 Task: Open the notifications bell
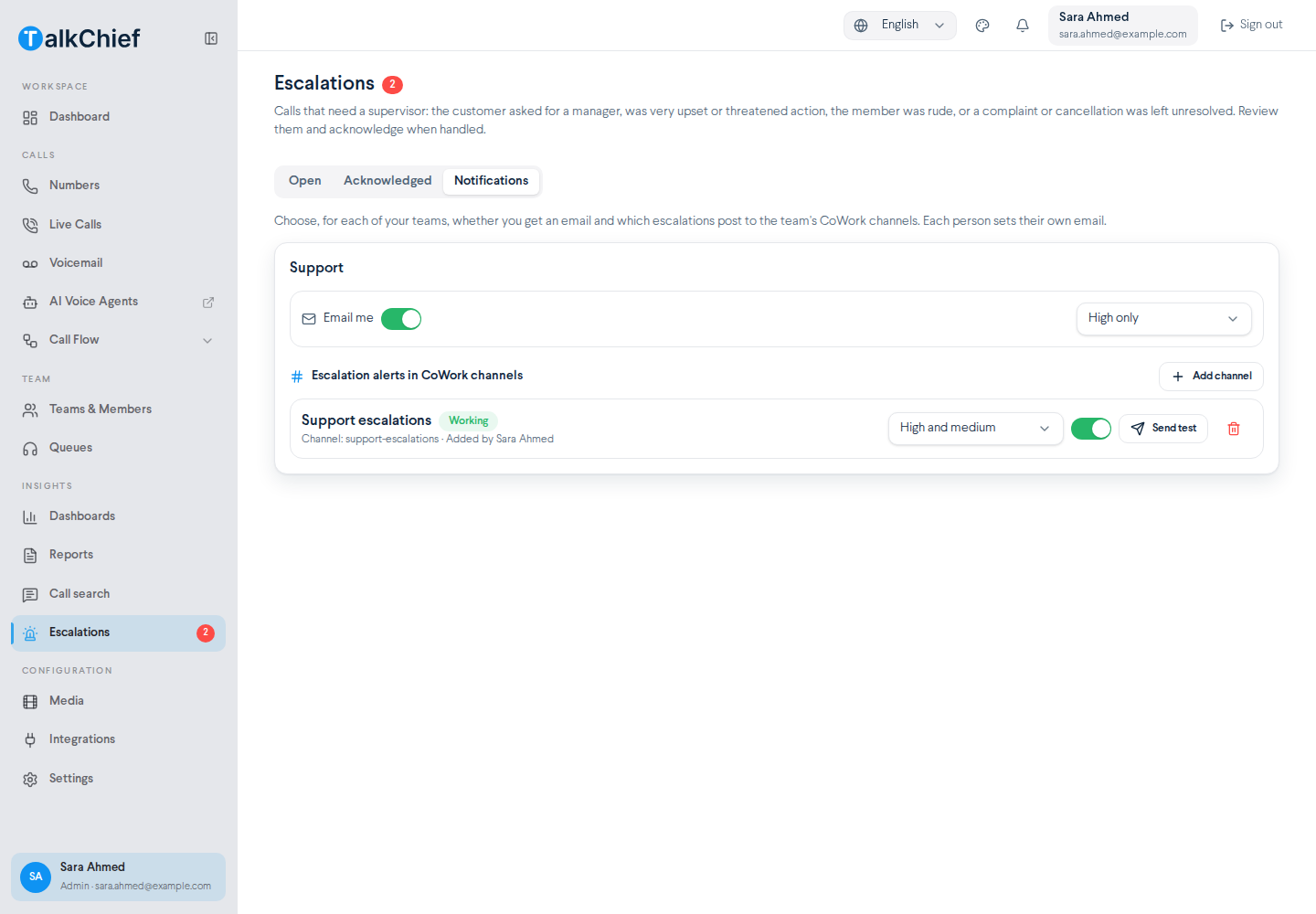(x=1023, y=26)
